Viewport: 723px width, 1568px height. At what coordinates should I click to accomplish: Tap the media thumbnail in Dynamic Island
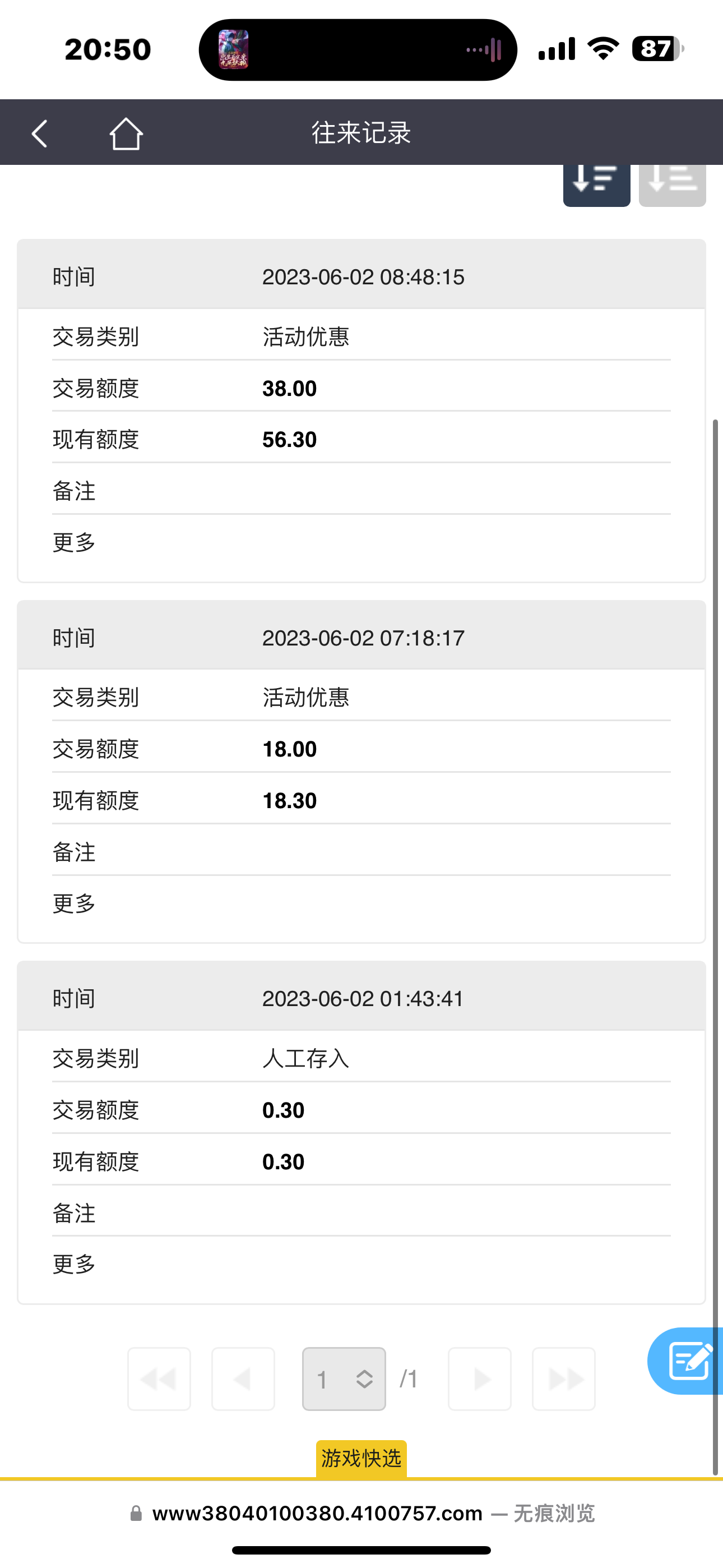[x=234, y=49]
